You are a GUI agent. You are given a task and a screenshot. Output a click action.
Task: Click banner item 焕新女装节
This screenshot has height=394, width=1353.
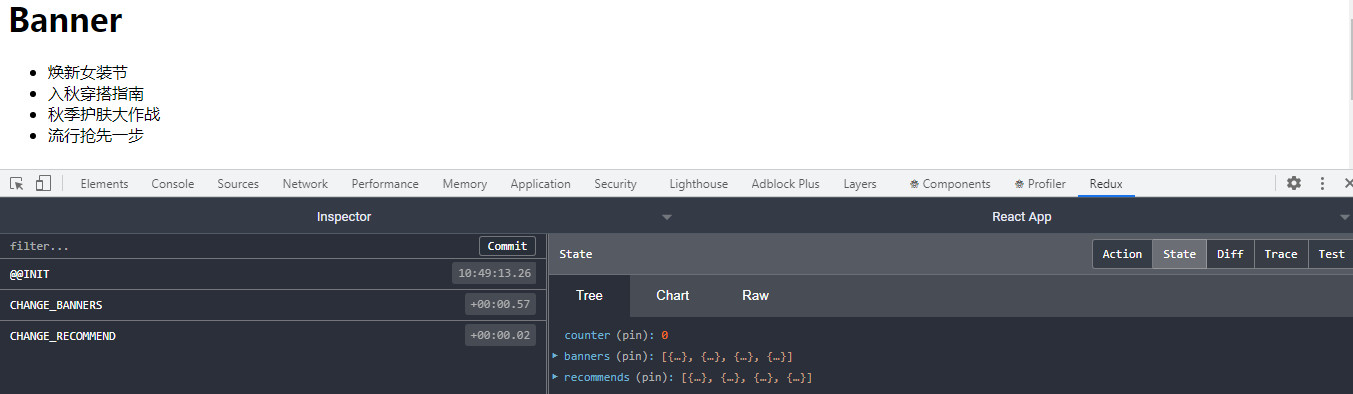click(87, 72)
